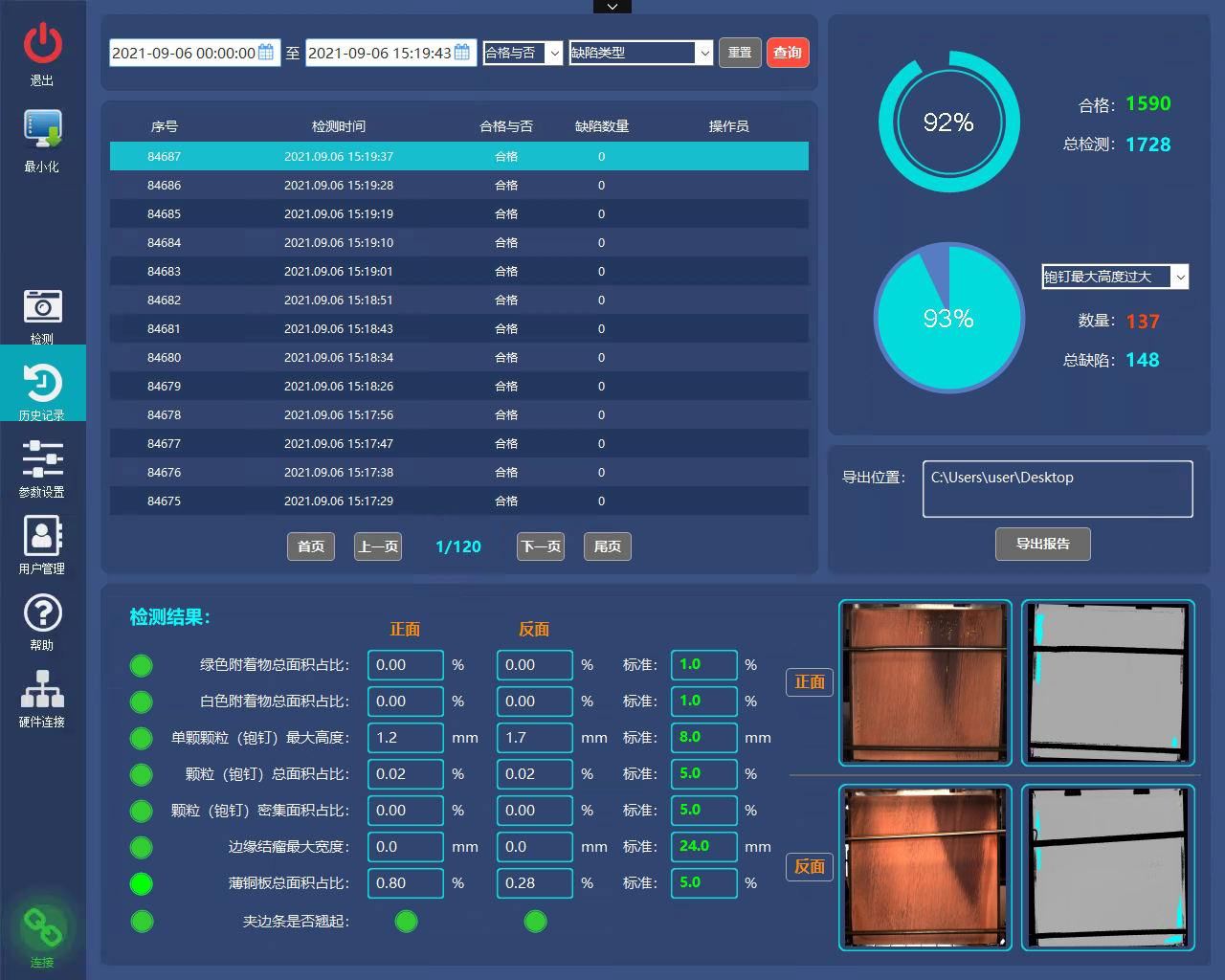The width and height of the screenshot is (1225, 980).
Task: Click the red 查询 query button
Action: pos(788,53)
